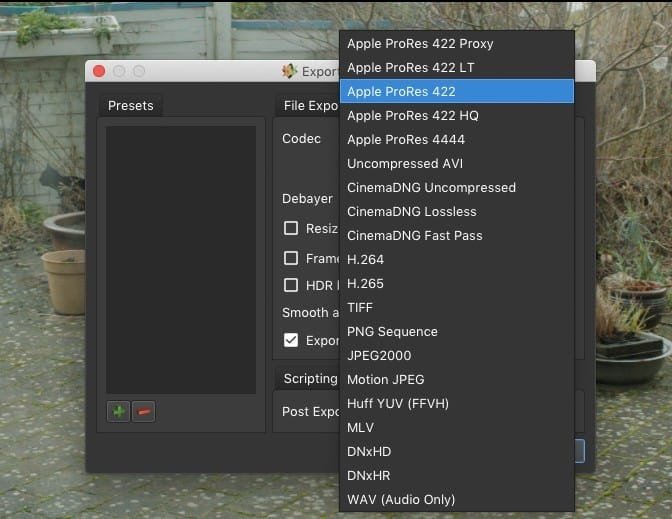The image size is (672, 519).
Task: Toggle the Frame rate override checkbox
Action: tap(291, 258)
